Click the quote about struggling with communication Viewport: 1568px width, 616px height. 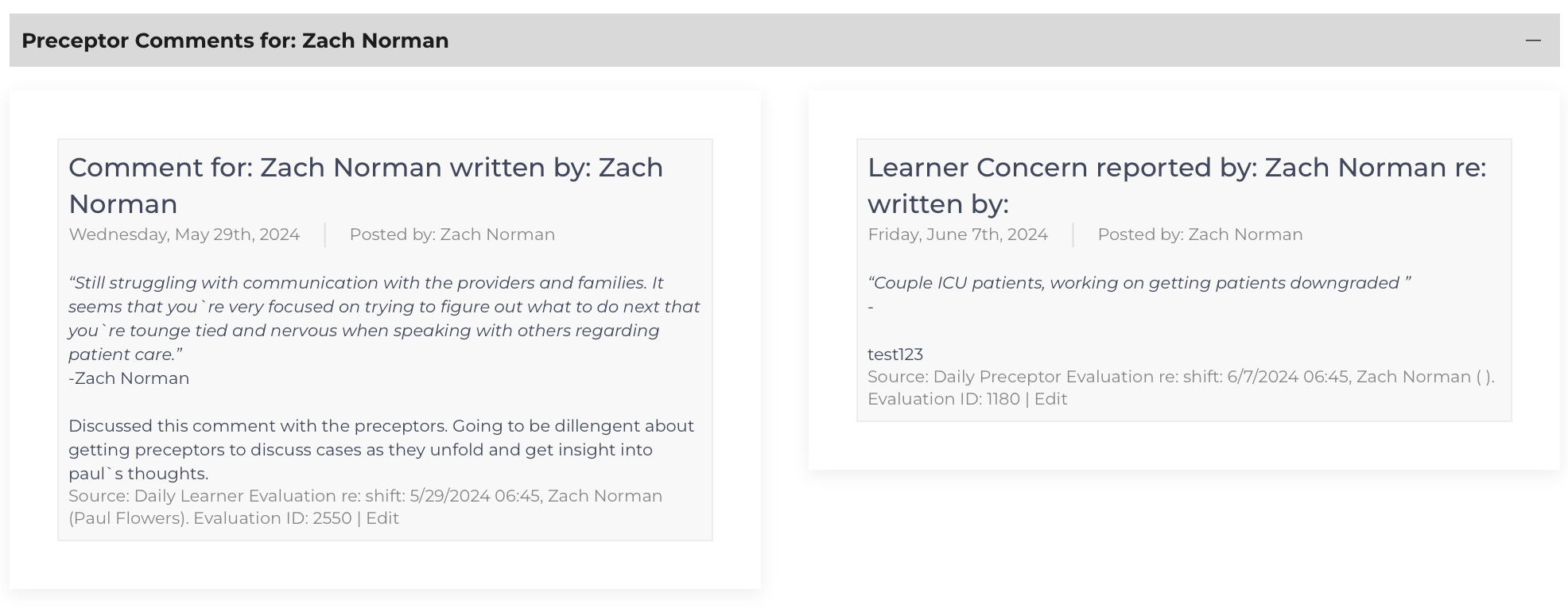[x=384, y=319]
